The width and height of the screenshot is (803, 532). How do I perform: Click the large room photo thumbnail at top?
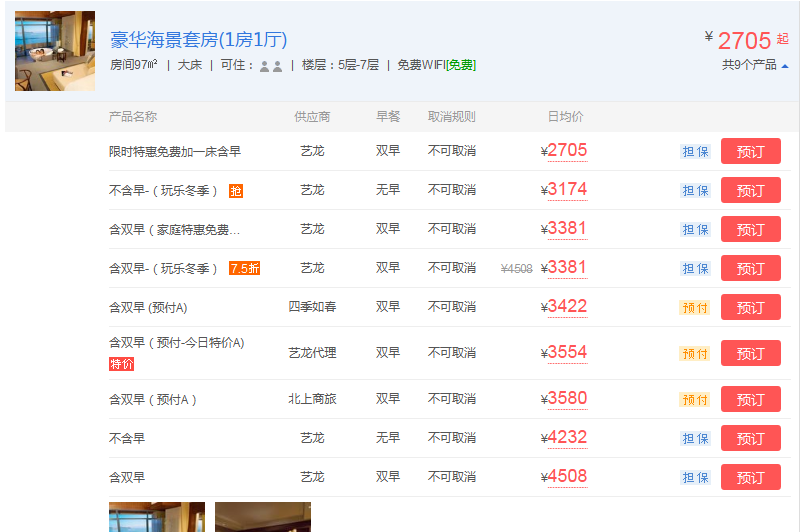pyautogui.click(x=55, y=51)
